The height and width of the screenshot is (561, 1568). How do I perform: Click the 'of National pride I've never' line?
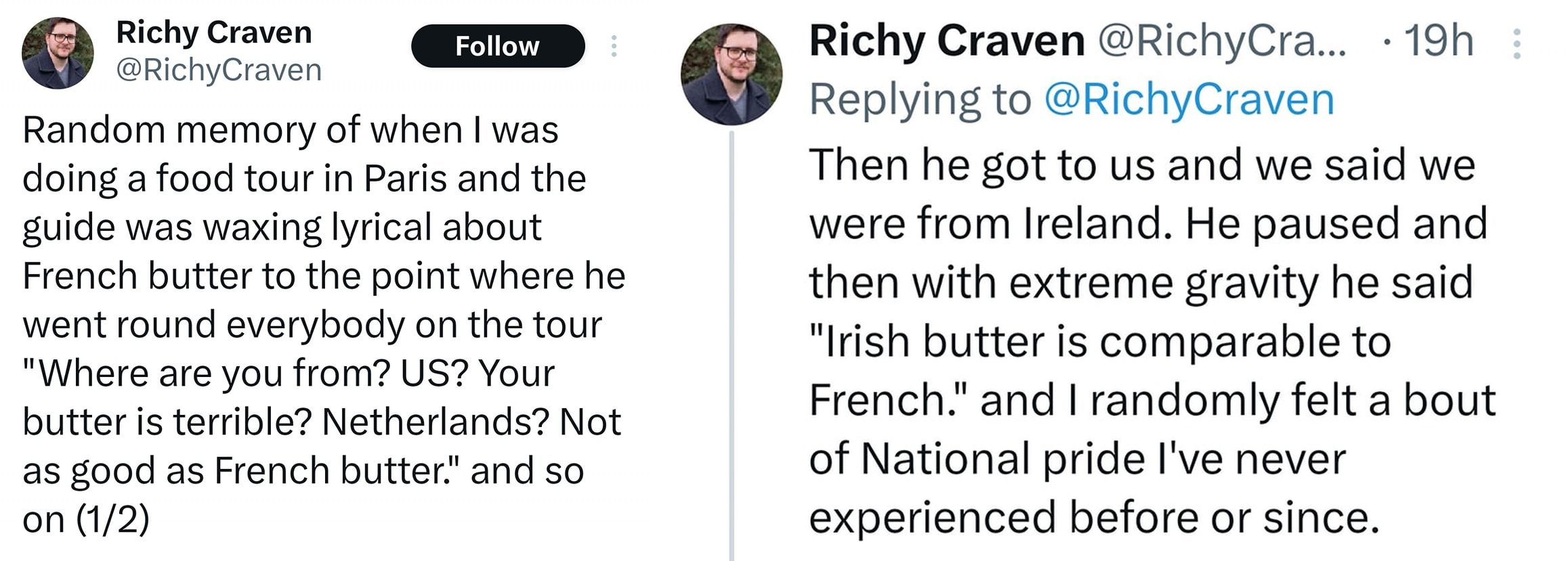point(1077,459)
